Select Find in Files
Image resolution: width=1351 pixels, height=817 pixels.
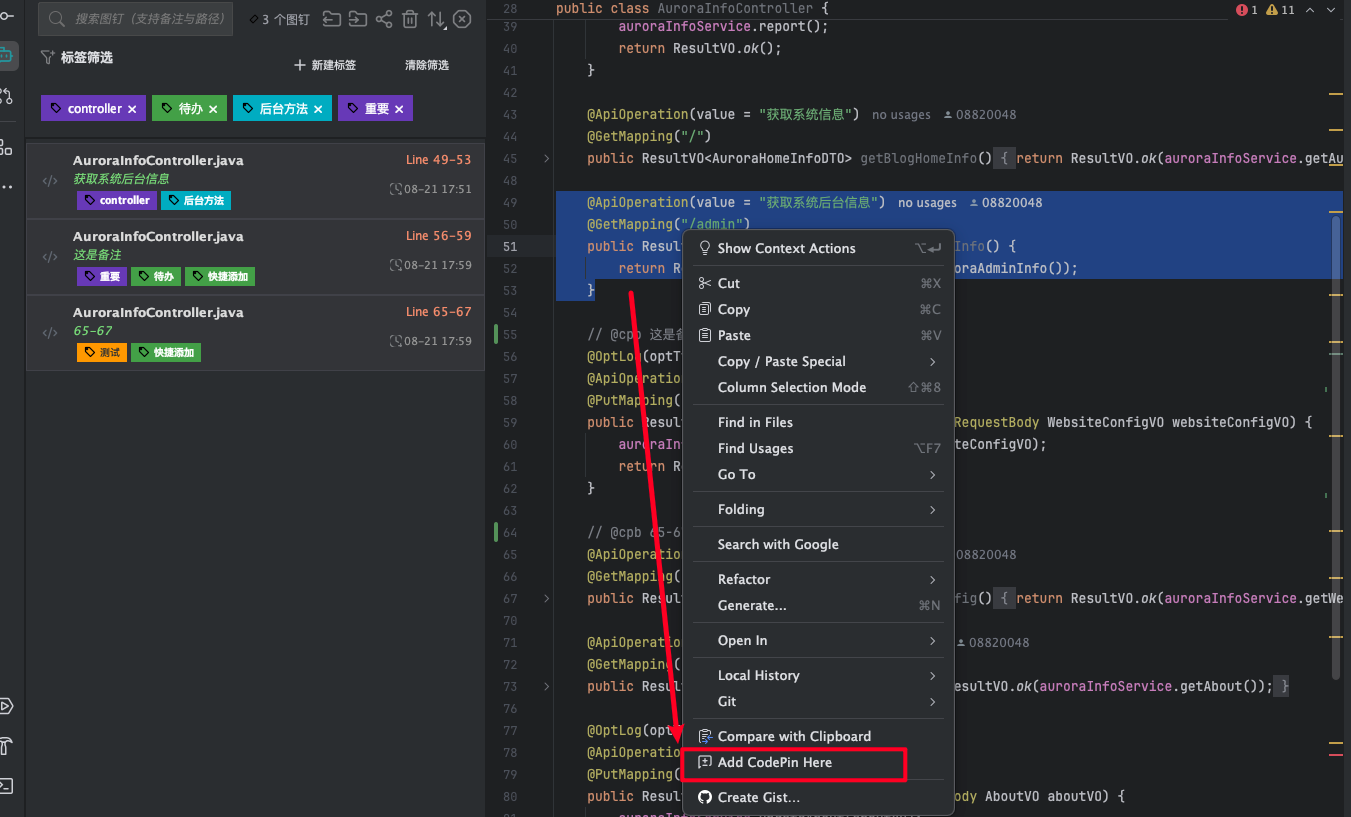coord(818,422)
